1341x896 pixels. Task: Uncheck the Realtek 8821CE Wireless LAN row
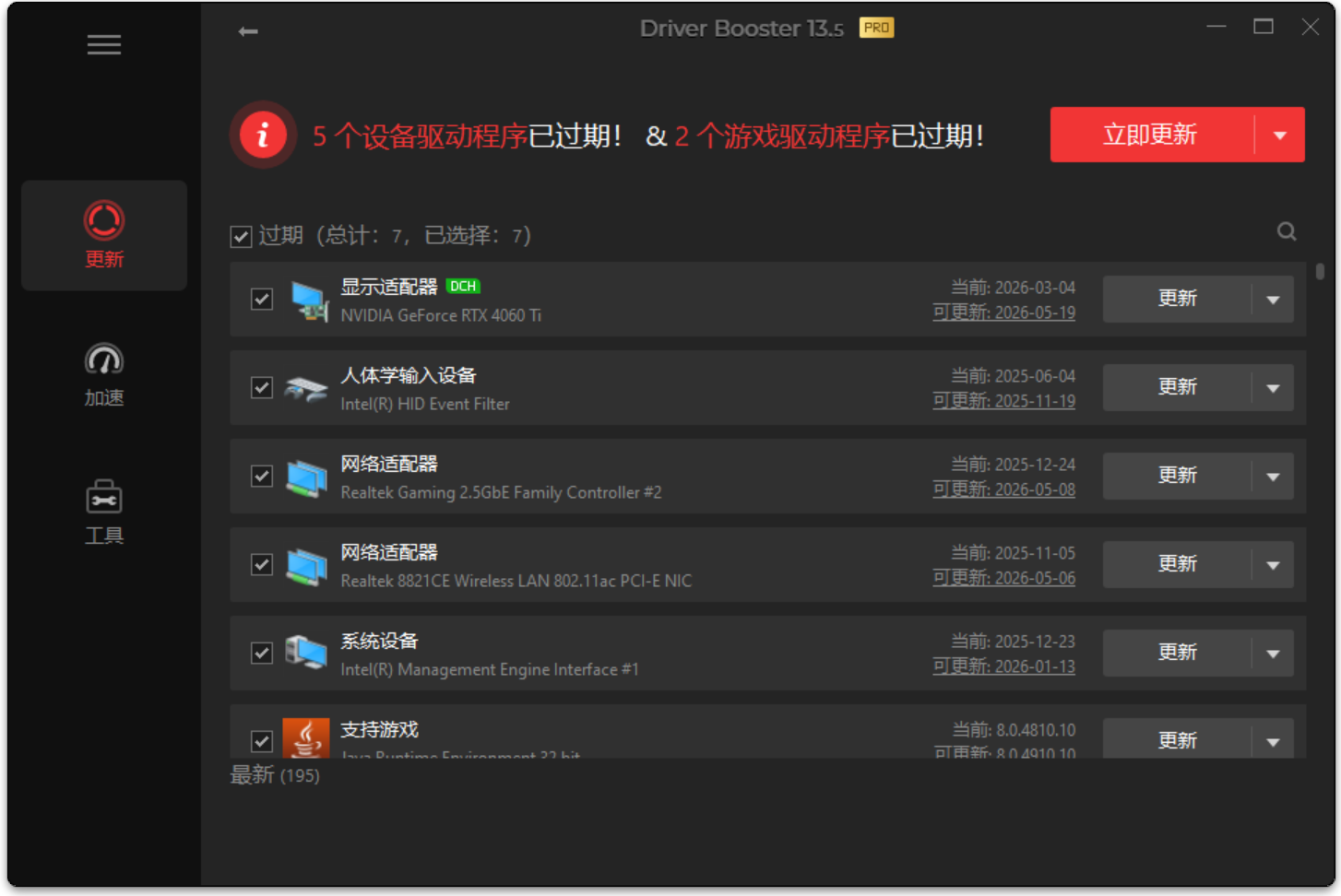[x=262, y=564]
